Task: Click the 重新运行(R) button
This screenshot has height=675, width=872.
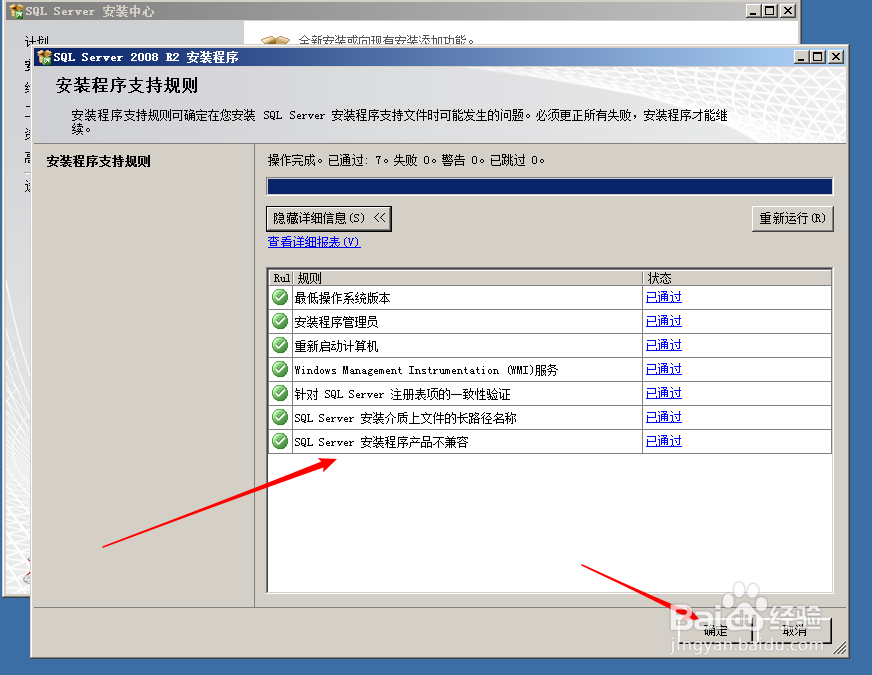Action: tap(792, 219)
